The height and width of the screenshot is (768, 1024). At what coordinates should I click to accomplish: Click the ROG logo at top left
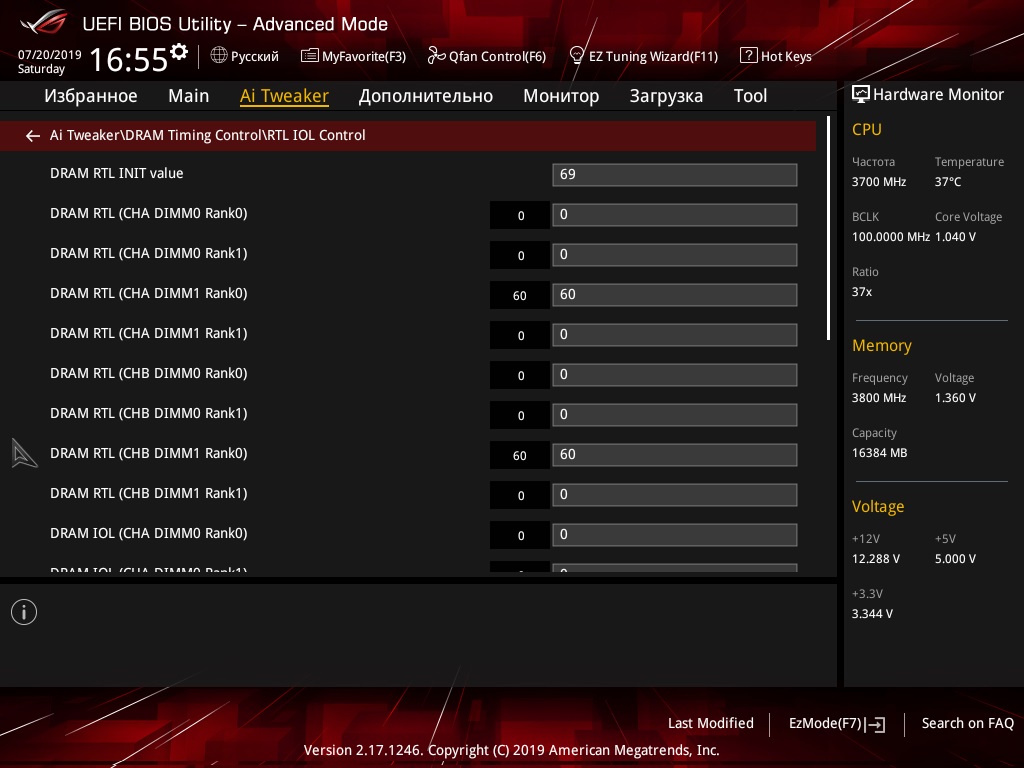[x=44, y=23]
